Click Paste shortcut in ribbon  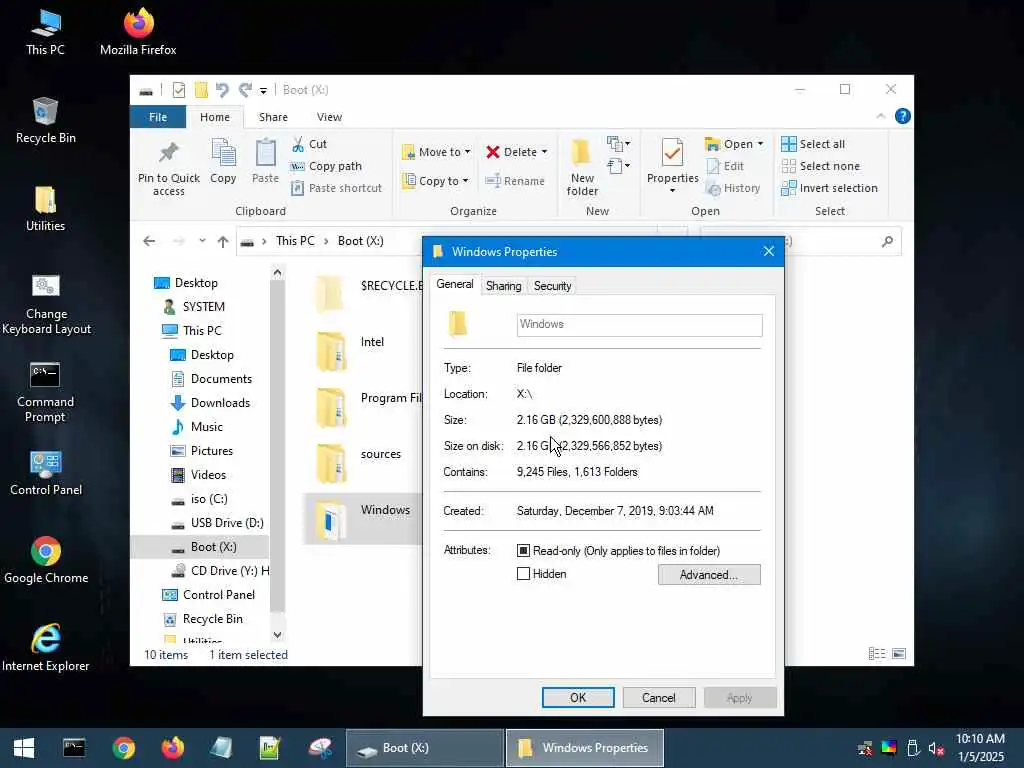[336, 188]
